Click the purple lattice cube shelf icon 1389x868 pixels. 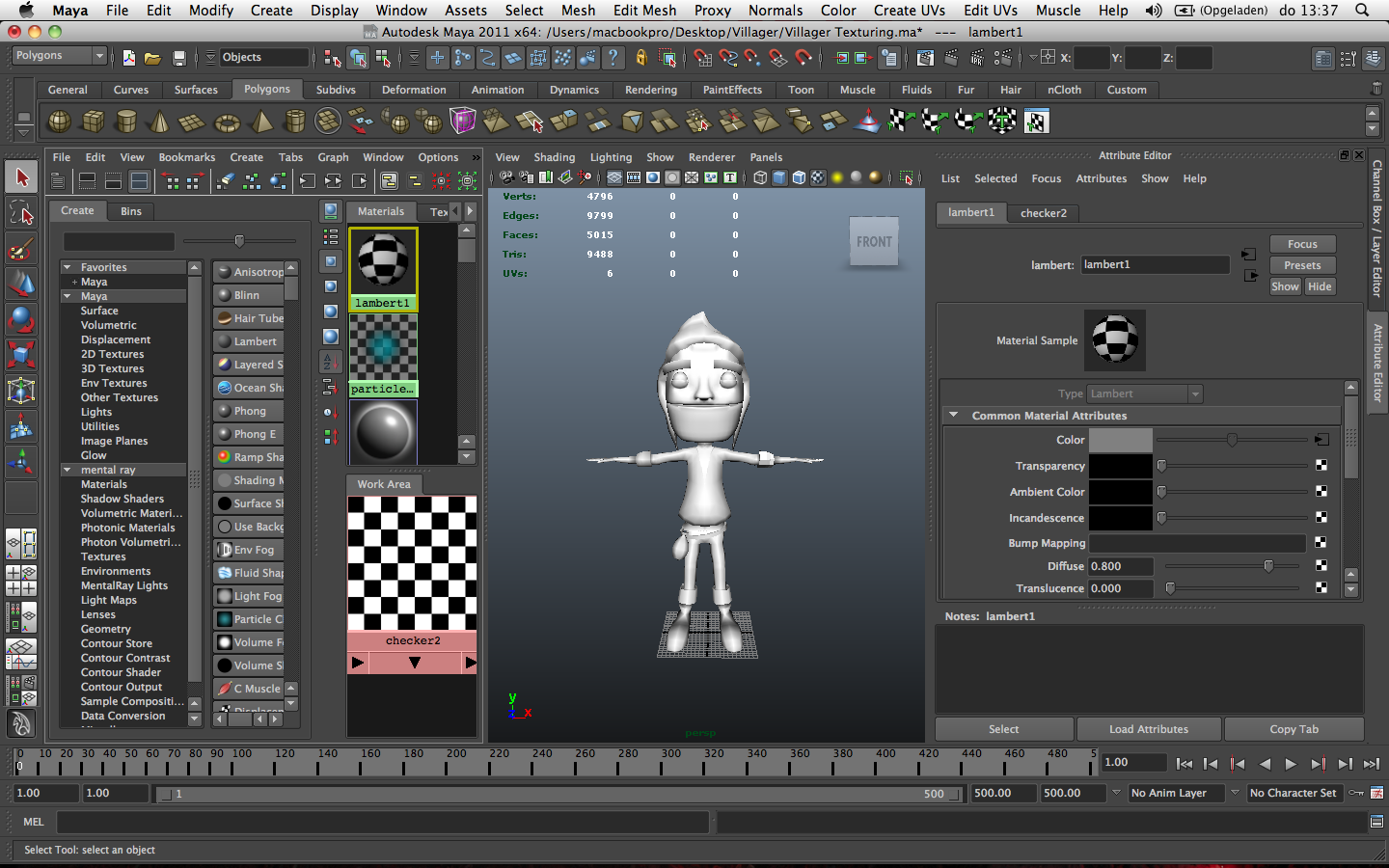pos(463,122)
